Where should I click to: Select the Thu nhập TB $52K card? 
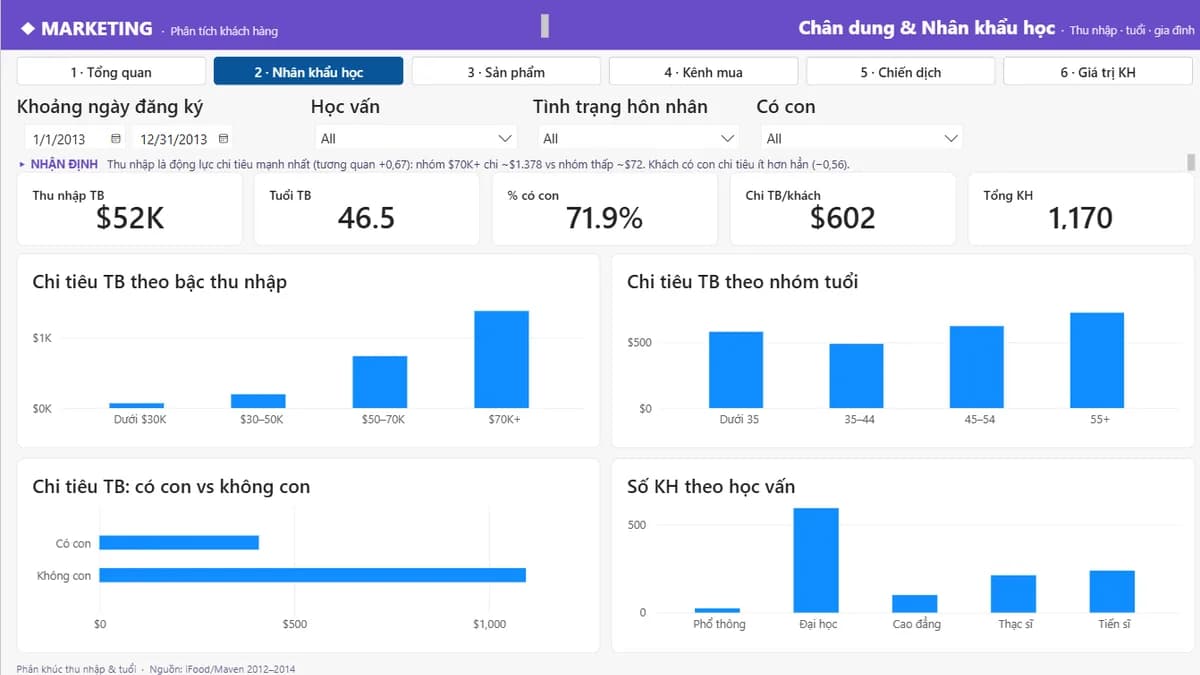point(130,209)
